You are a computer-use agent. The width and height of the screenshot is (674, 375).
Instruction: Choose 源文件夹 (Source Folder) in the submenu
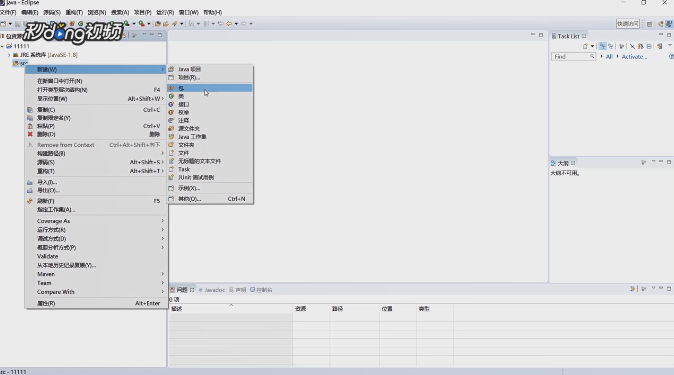coord(210,129)
